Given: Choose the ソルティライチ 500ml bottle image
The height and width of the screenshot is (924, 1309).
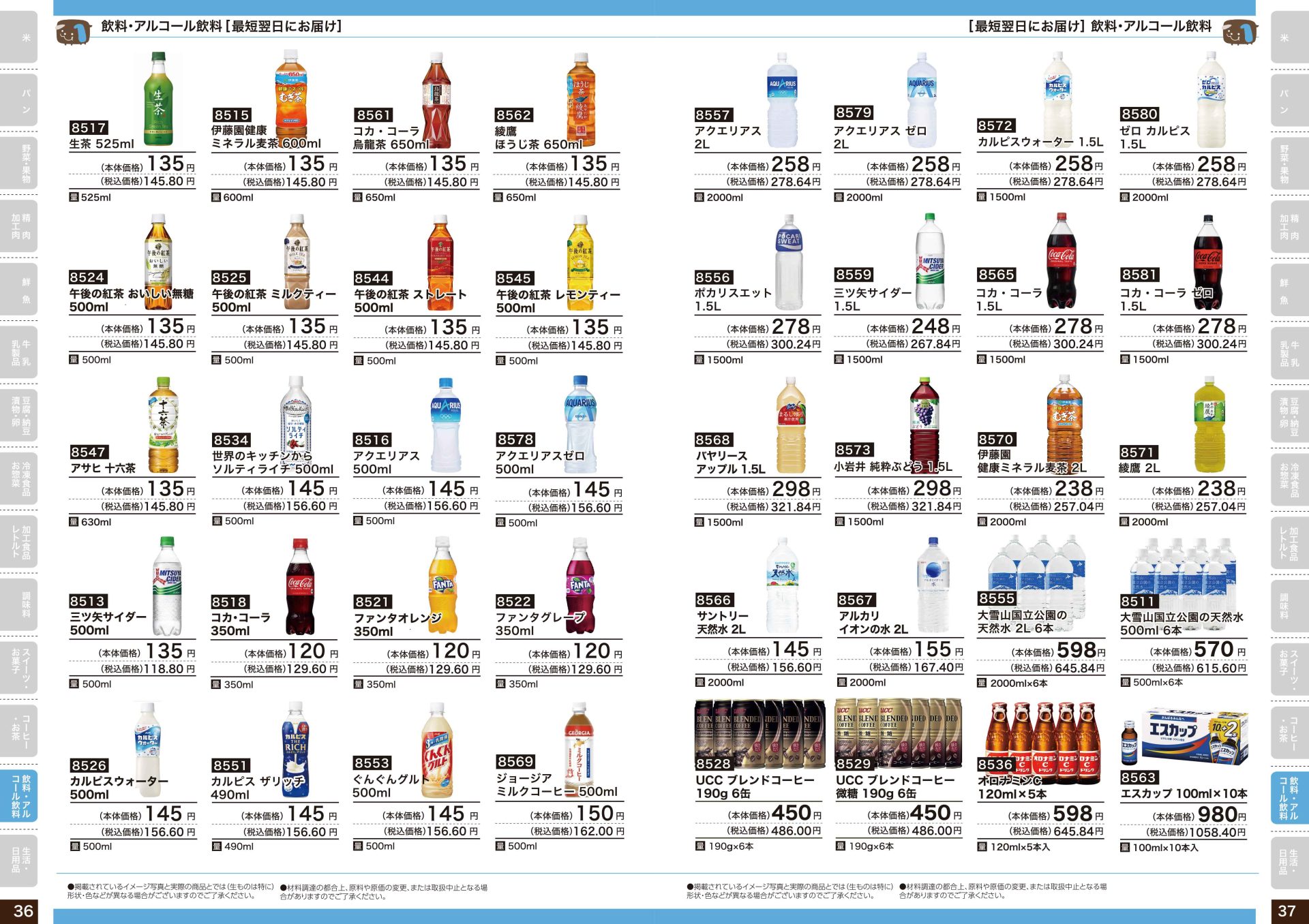Looking at the screenshot, I should point(296,424).
